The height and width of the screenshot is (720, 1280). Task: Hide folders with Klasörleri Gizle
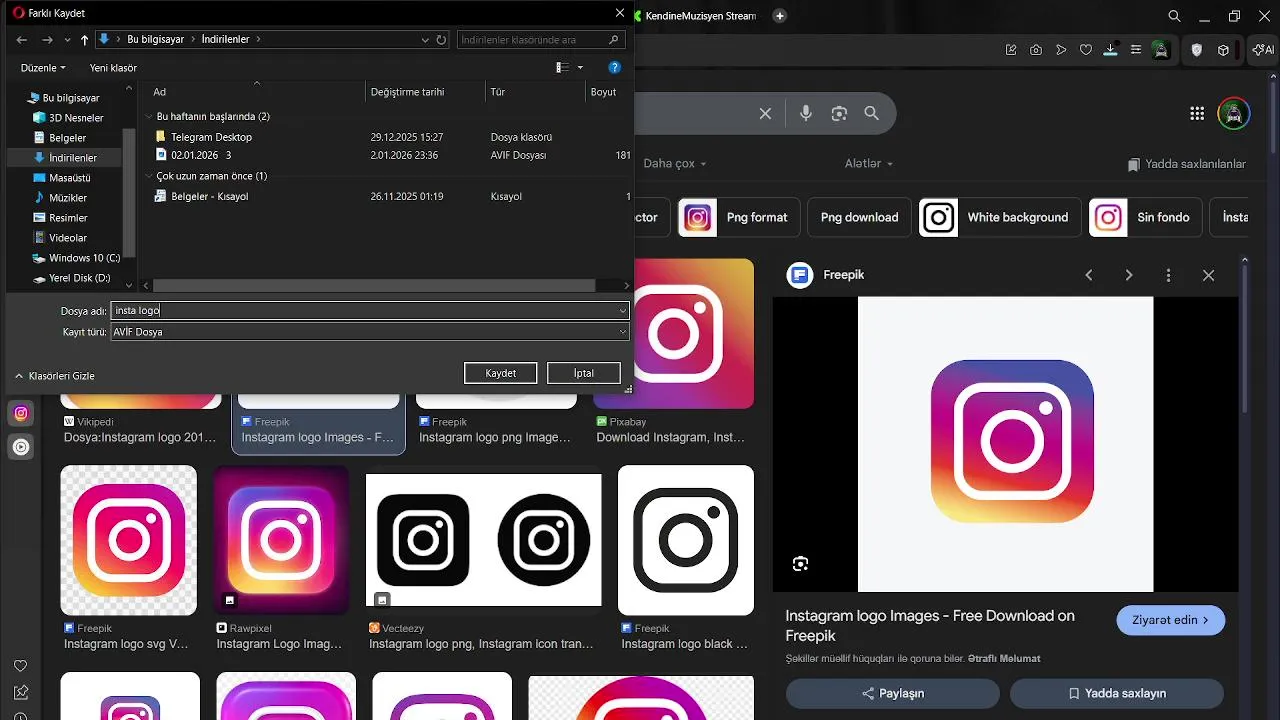(x=55, y=376)
